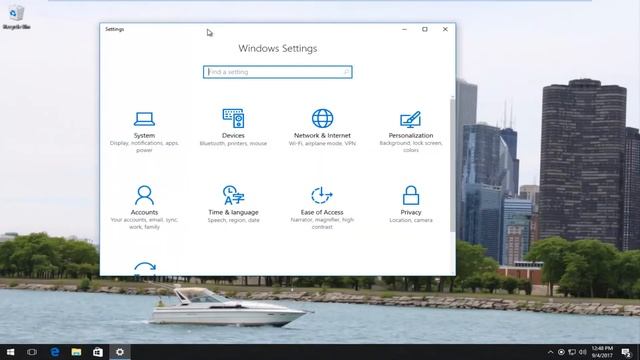Open the partially visible Update & security icon
640x360 pixels.
[x=145, y=268]
